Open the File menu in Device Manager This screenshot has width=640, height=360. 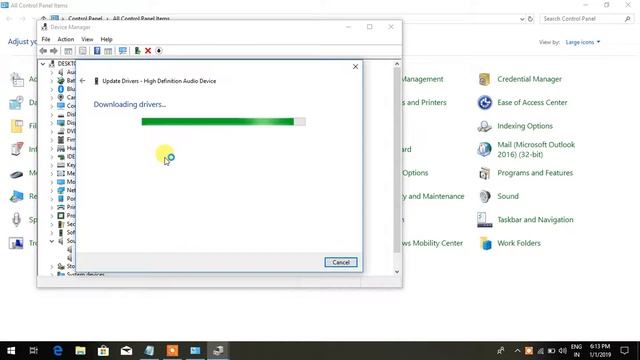(x=46, y=39)
